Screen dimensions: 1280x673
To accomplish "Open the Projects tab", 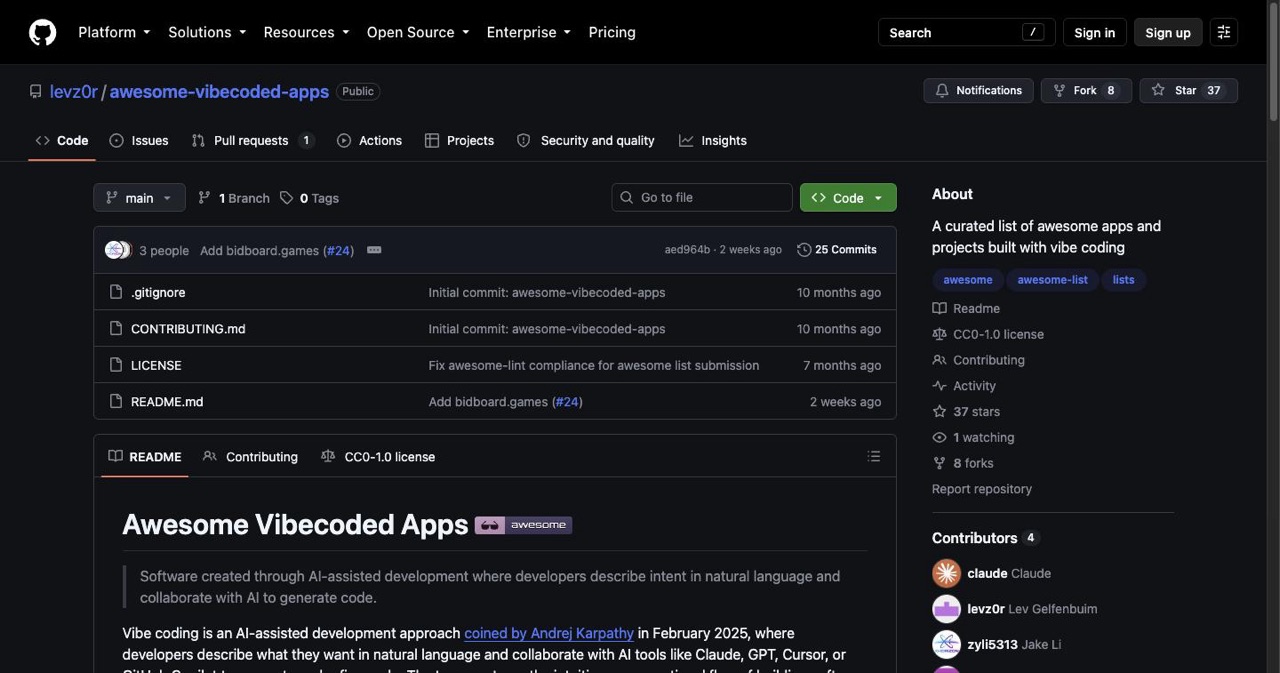I will (459, 141).
